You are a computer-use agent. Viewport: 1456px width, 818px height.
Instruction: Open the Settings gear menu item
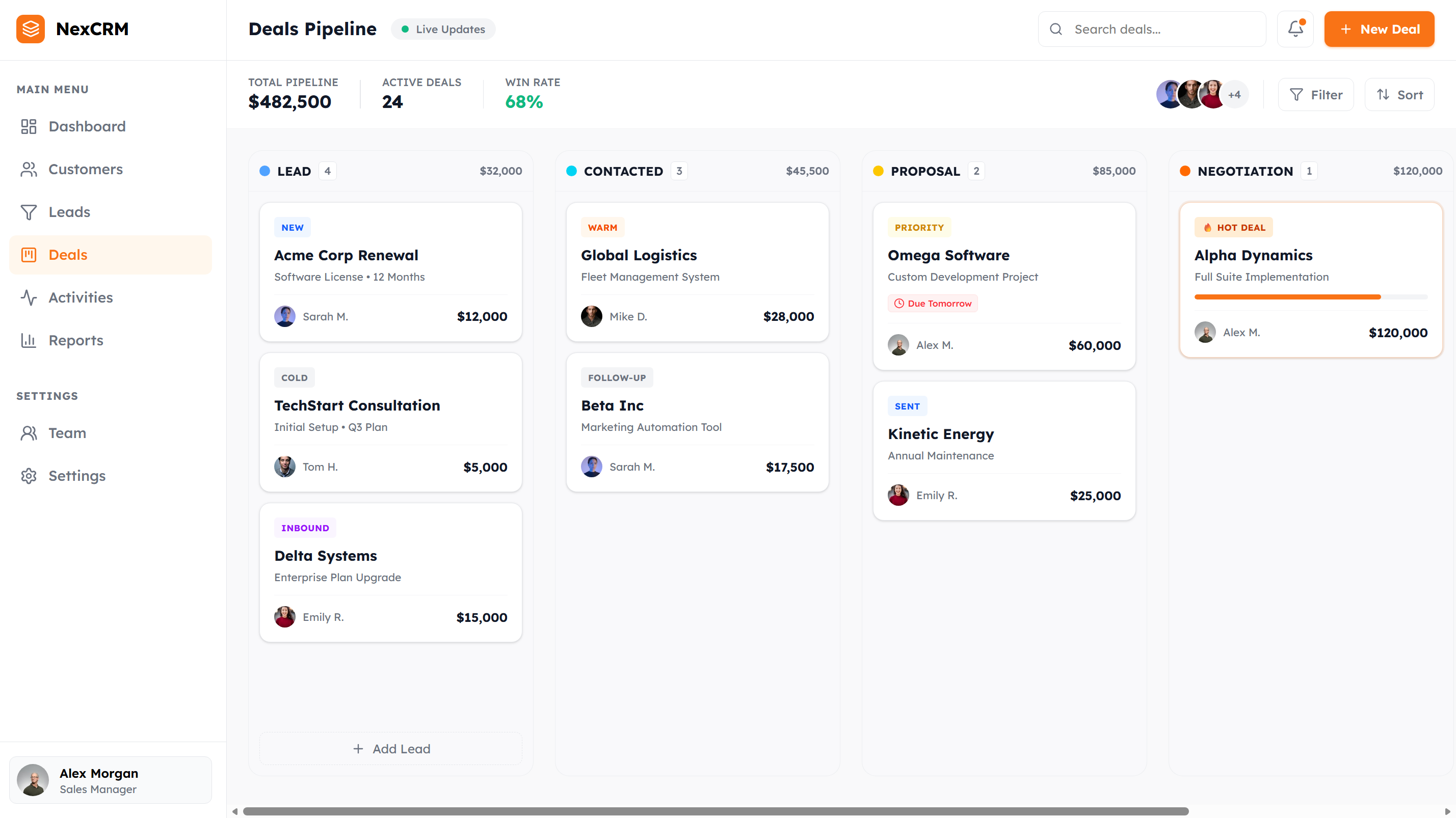click(77, 476)
